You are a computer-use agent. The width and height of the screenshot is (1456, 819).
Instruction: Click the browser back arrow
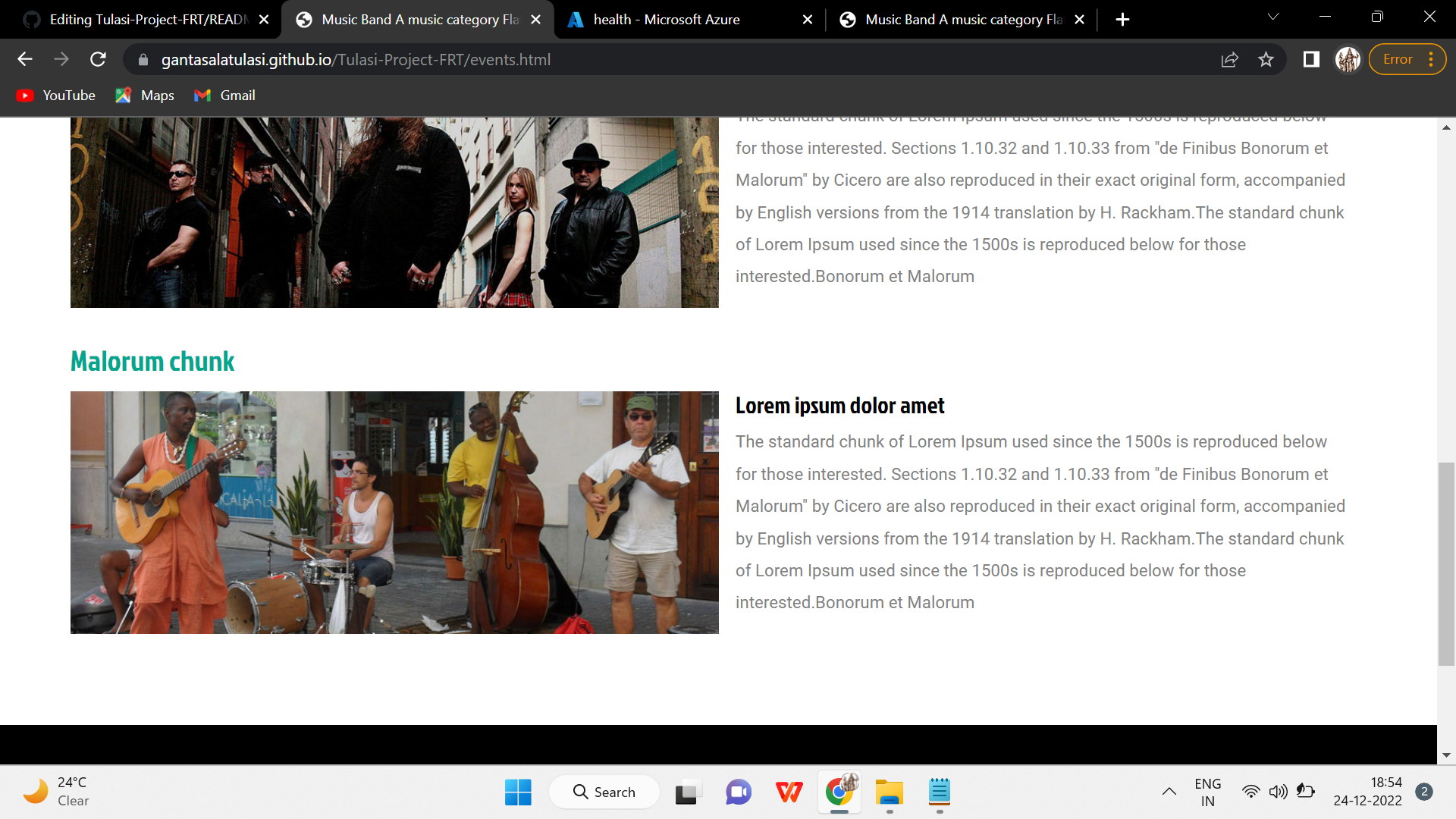click(x=25, y=59)
